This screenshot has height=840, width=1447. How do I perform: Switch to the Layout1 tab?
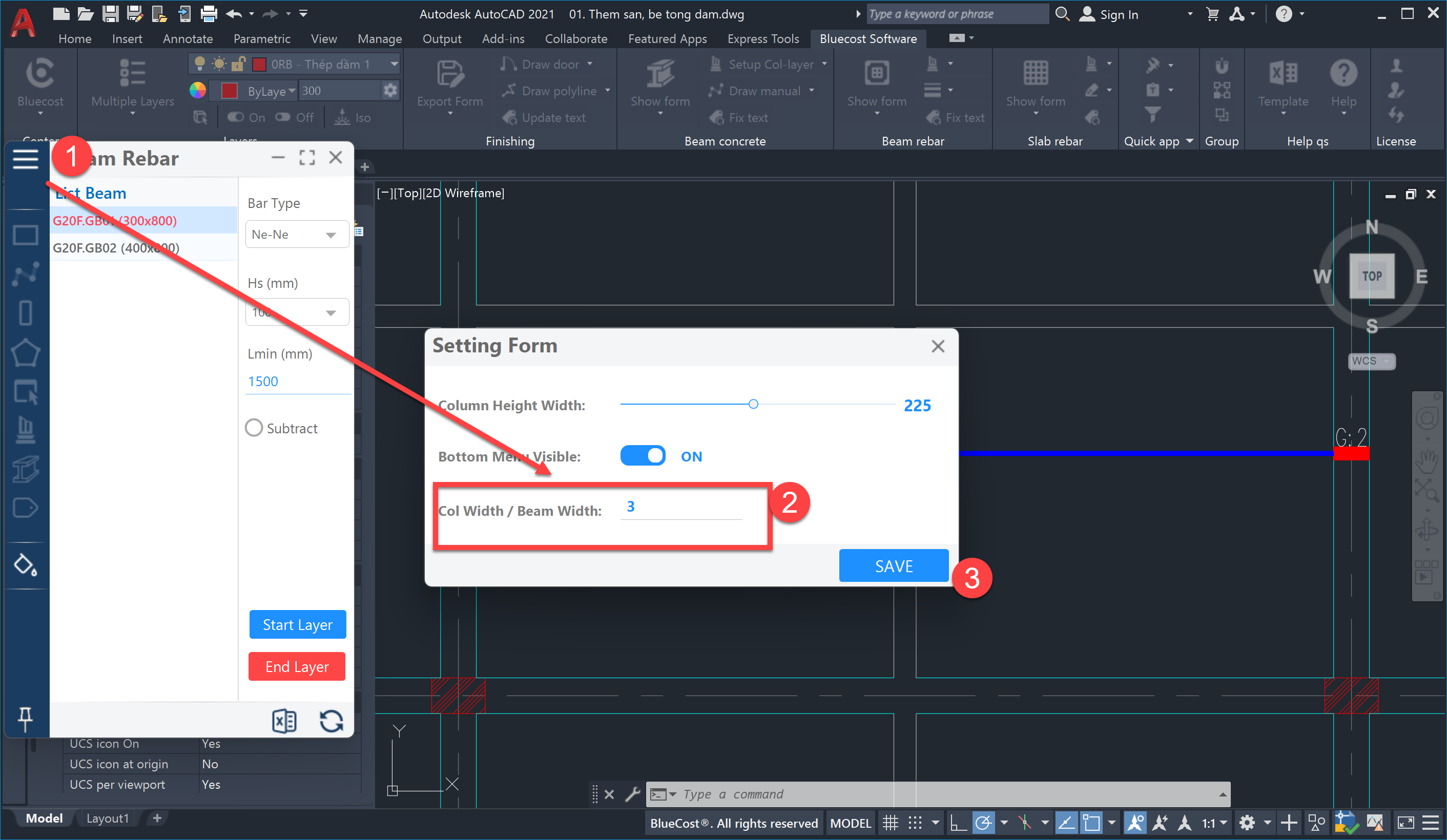[108, 818]
